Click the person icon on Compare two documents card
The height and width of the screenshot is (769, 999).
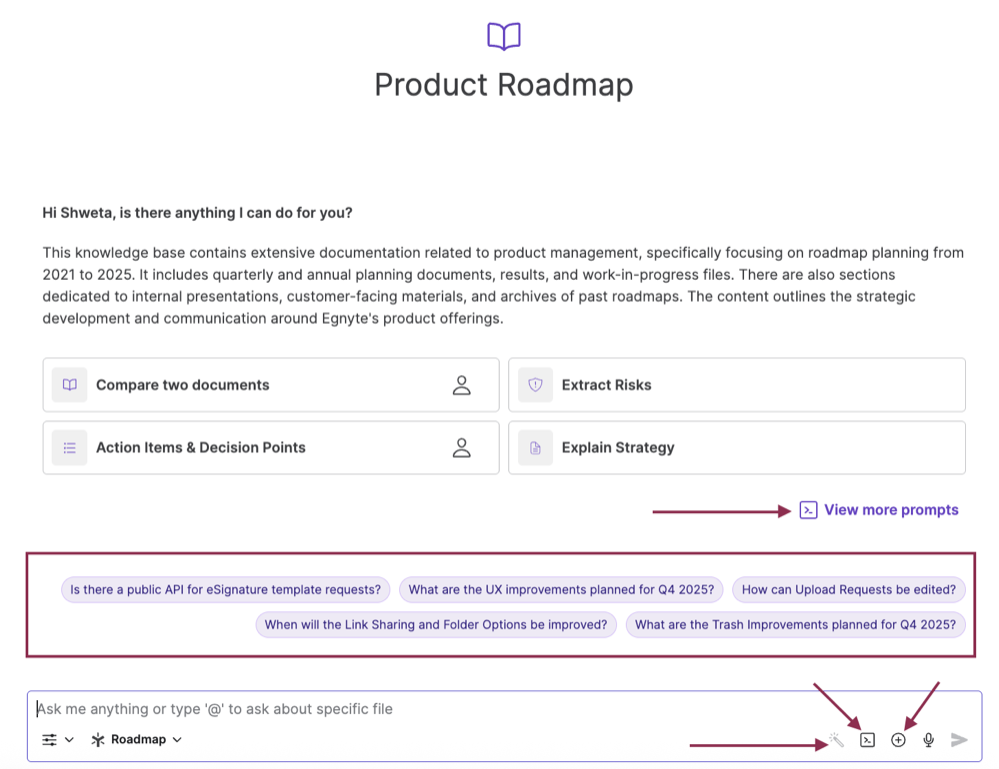pos(462,384)
